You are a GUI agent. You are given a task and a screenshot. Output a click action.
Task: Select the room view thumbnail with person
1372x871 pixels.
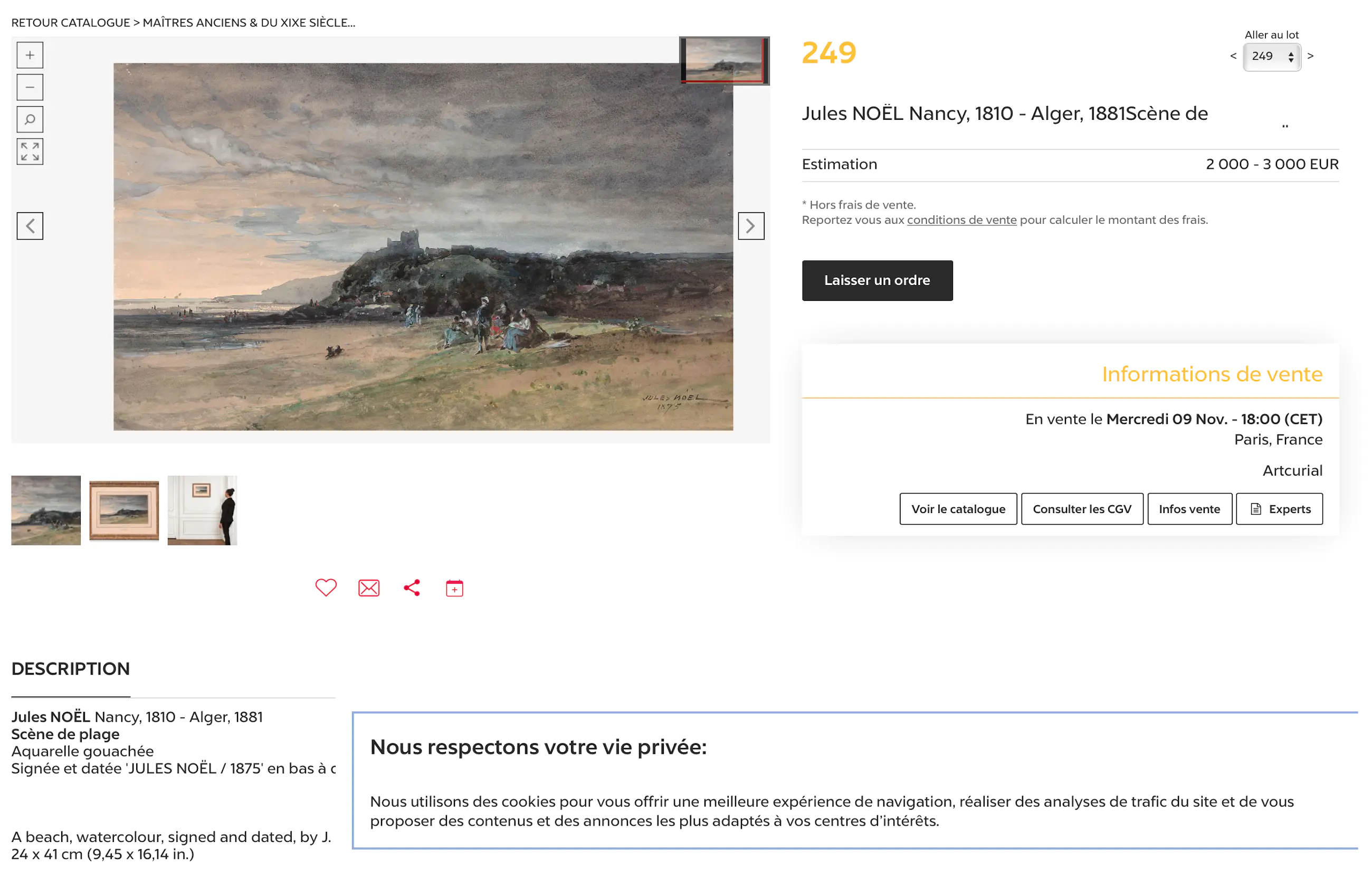(x=202, y=510)
